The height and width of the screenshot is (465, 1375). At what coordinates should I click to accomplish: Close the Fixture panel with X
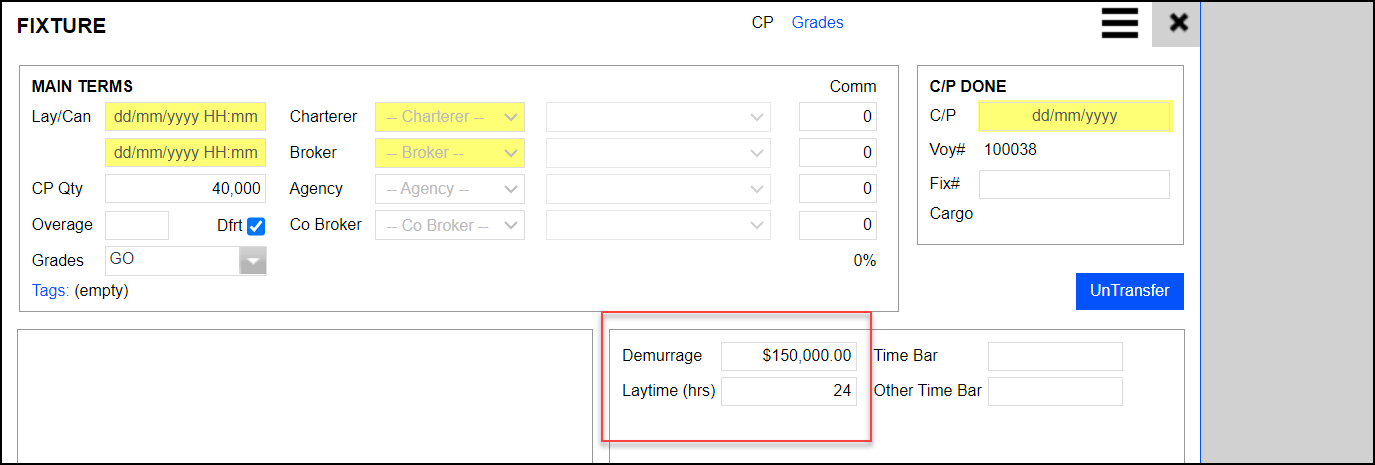click(1177, 23)
